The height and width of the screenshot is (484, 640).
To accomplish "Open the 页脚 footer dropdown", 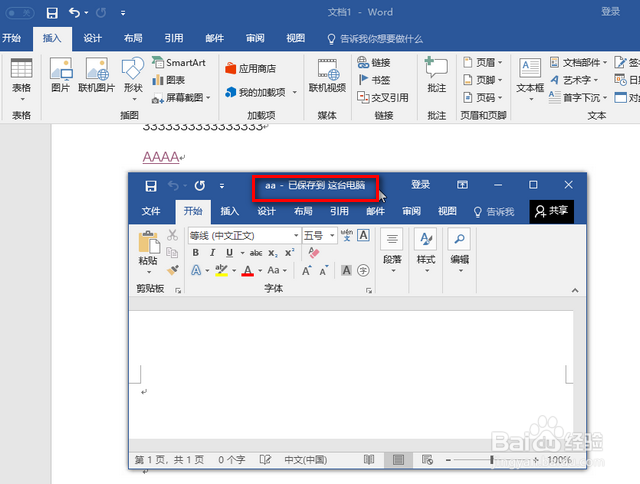I will pos(482,80).
